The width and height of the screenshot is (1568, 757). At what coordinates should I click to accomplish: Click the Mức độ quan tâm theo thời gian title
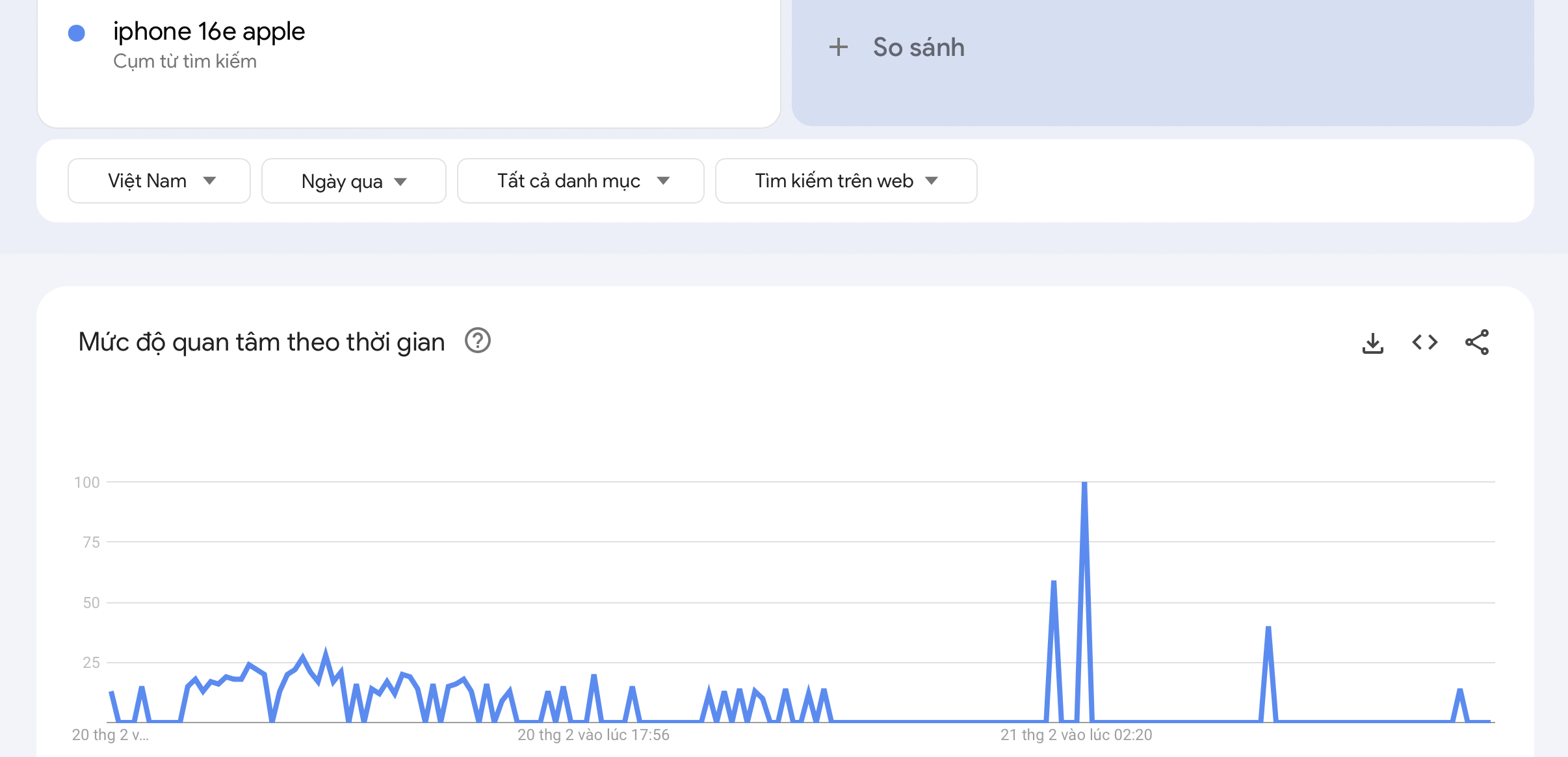(x=261, y=342)
